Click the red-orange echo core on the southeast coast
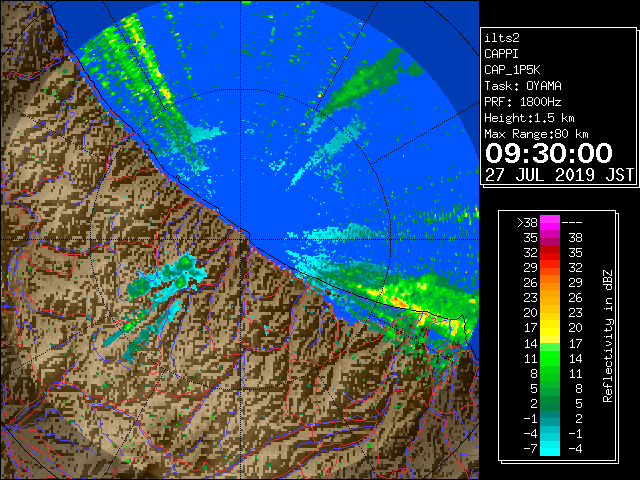Image resolution: width=640 pixels, height=480 pixels. [398, 302]
